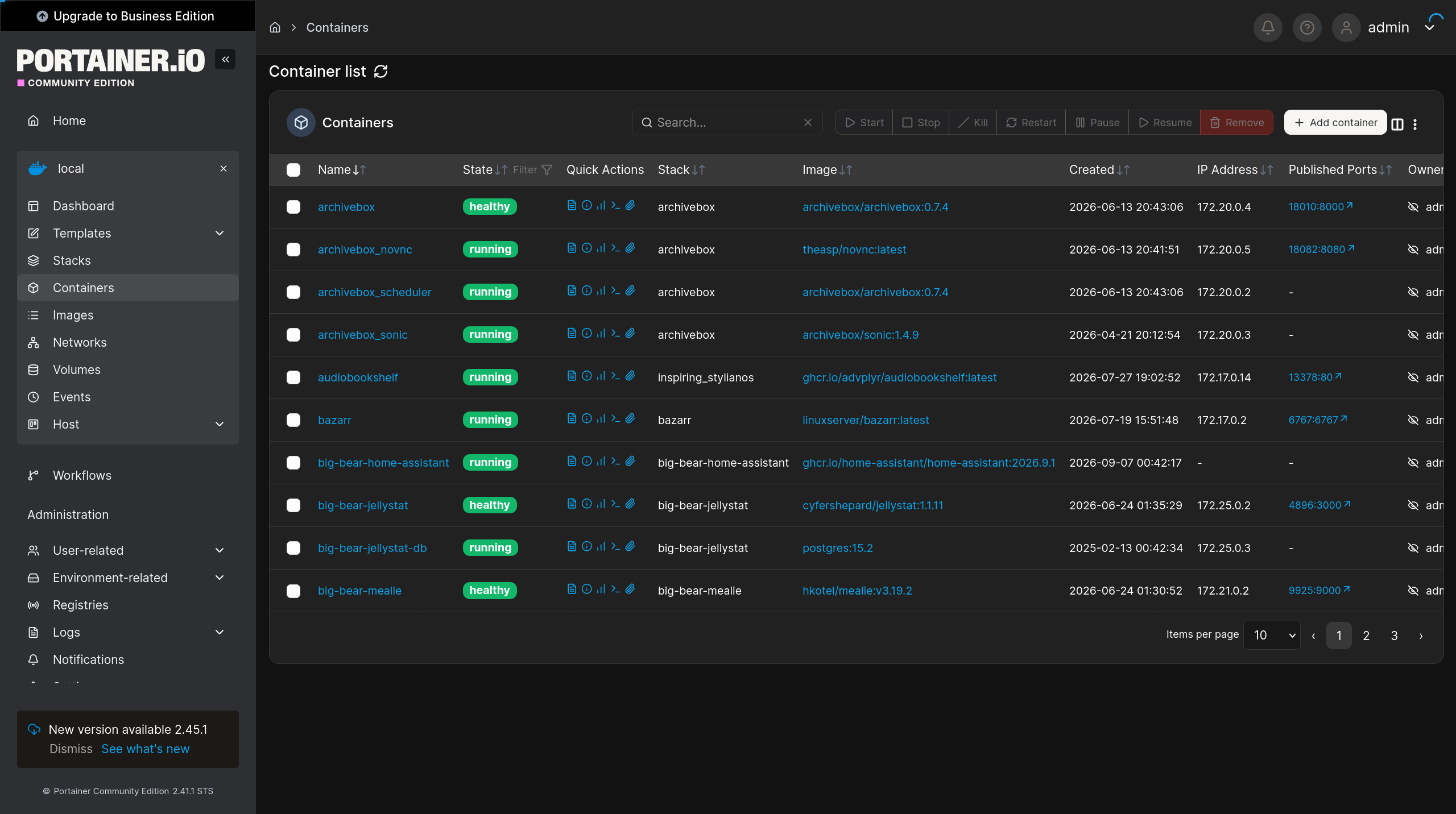Open the help question-mark icon
Viewport: 1456px width, 814px height.
(1307, 27)
